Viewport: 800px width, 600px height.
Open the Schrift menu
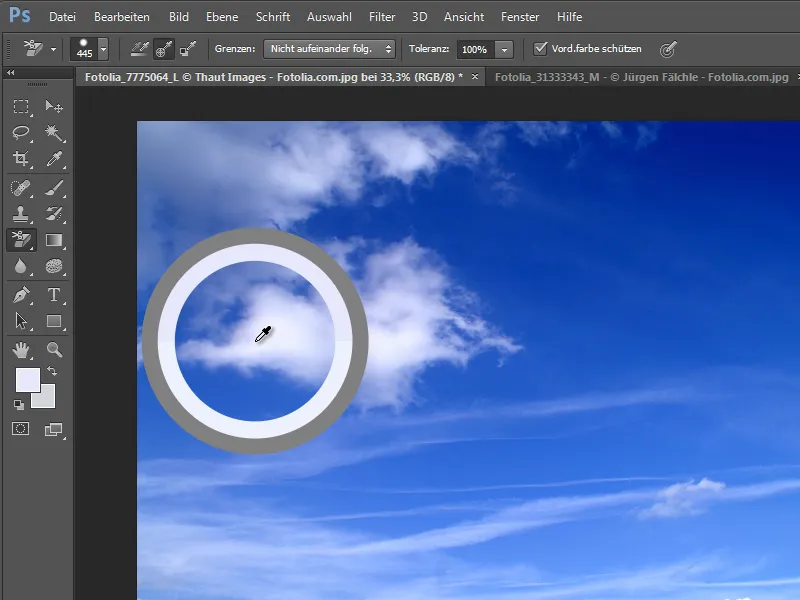273,17
